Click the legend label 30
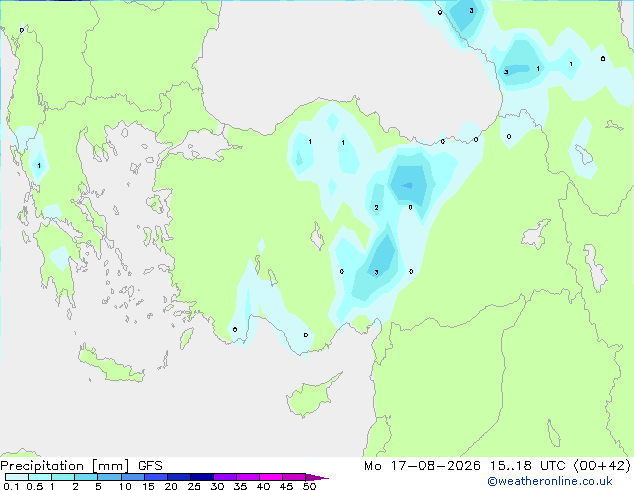 click(217, 486)
